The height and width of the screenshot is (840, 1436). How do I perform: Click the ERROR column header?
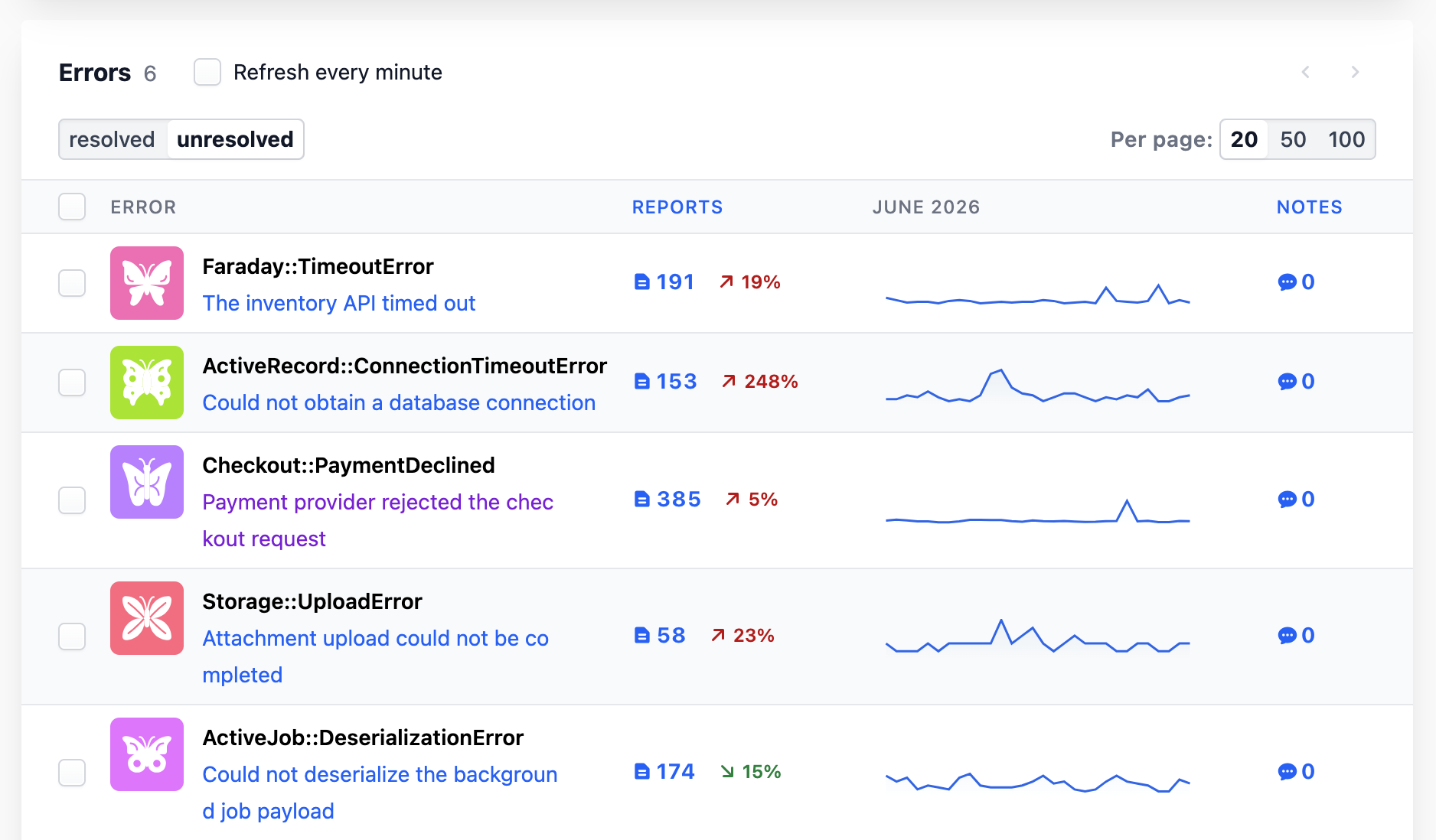[143, 207]
